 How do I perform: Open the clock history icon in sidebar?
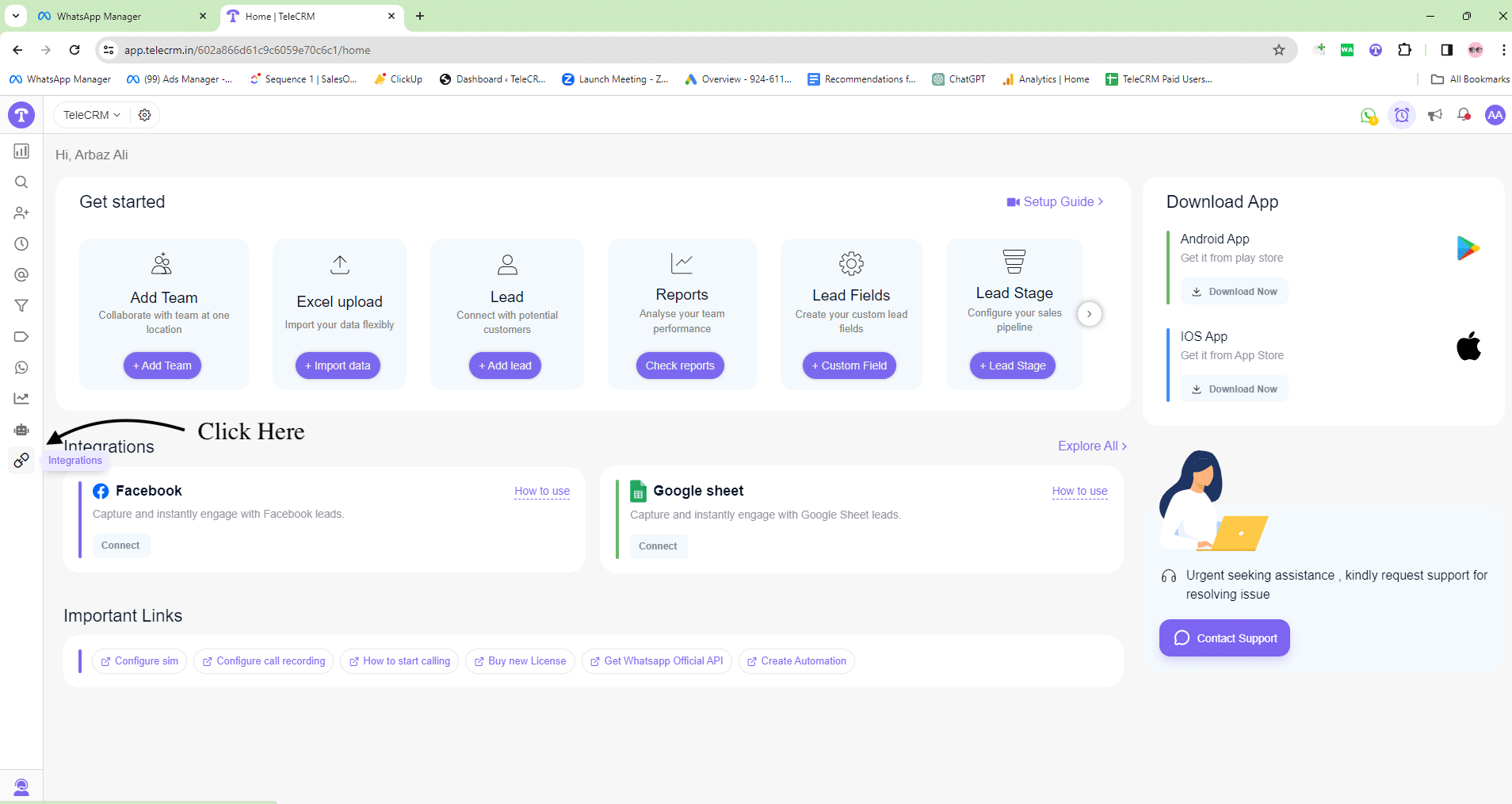point(21,243)
